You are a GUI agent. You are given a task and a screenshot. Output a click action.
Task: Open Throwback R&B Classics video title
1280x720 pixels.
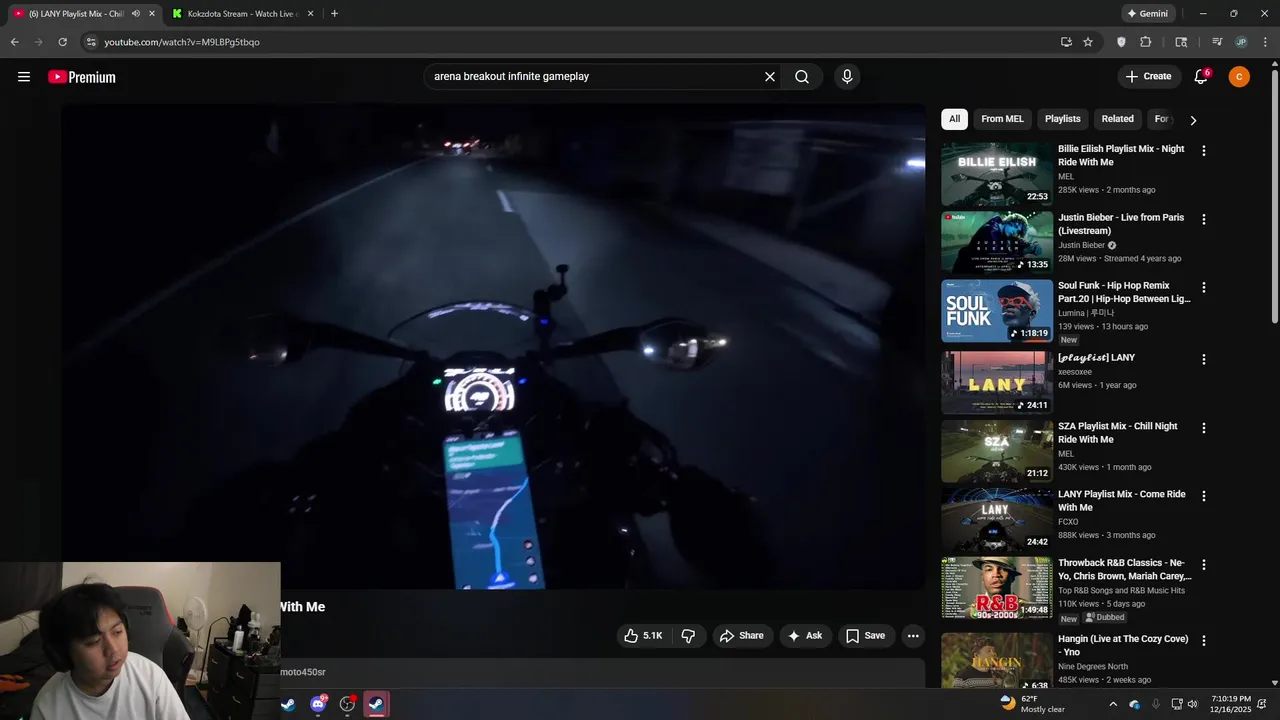[1125, 570]
